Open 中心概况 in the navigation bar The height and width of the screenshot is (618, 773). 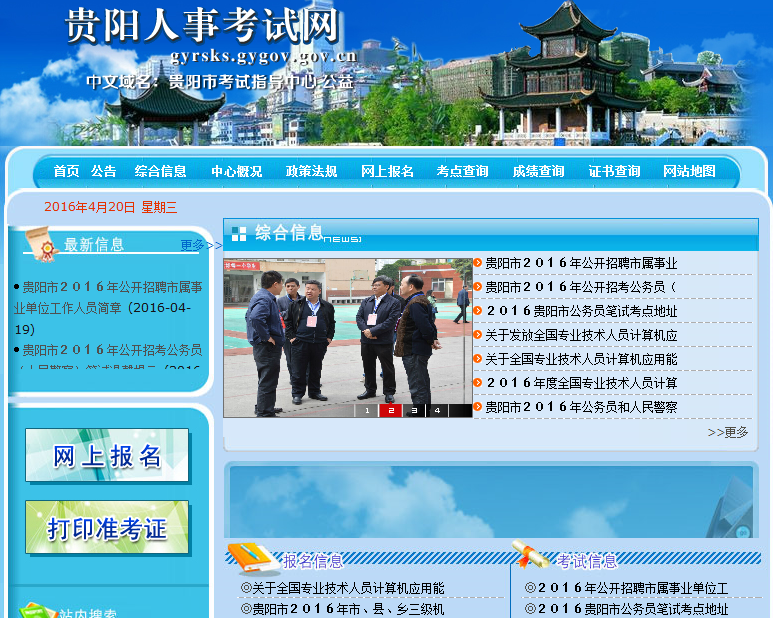point(237,171)
